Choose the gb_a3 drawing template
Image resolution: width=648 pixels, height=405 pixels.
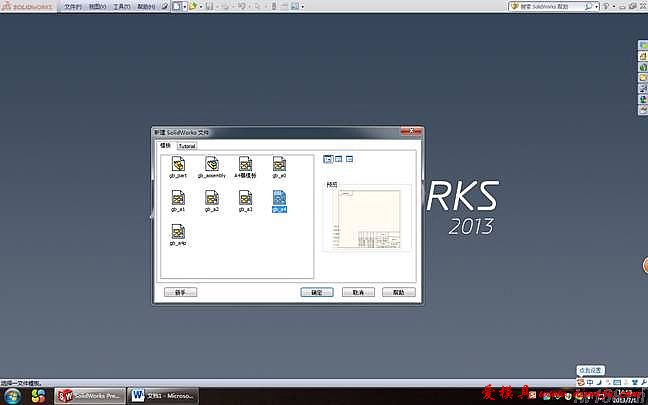click(x=245, y=198)
